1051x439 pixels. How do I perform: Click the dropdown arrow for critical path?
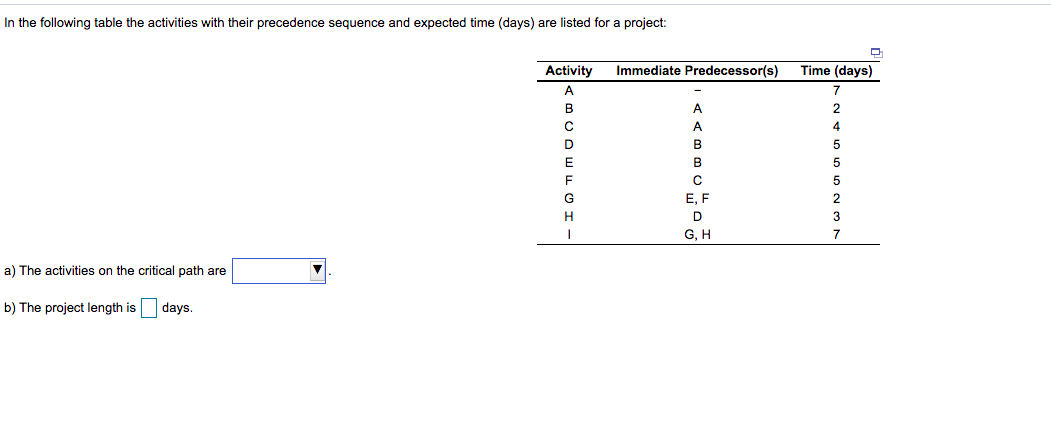click(x=317, y=271)
